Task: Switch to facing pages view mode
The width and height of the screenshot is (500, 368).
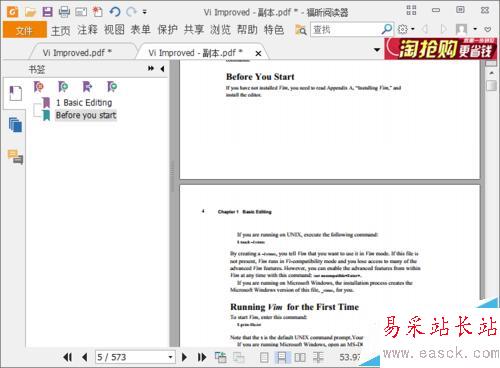Action: 300,357
